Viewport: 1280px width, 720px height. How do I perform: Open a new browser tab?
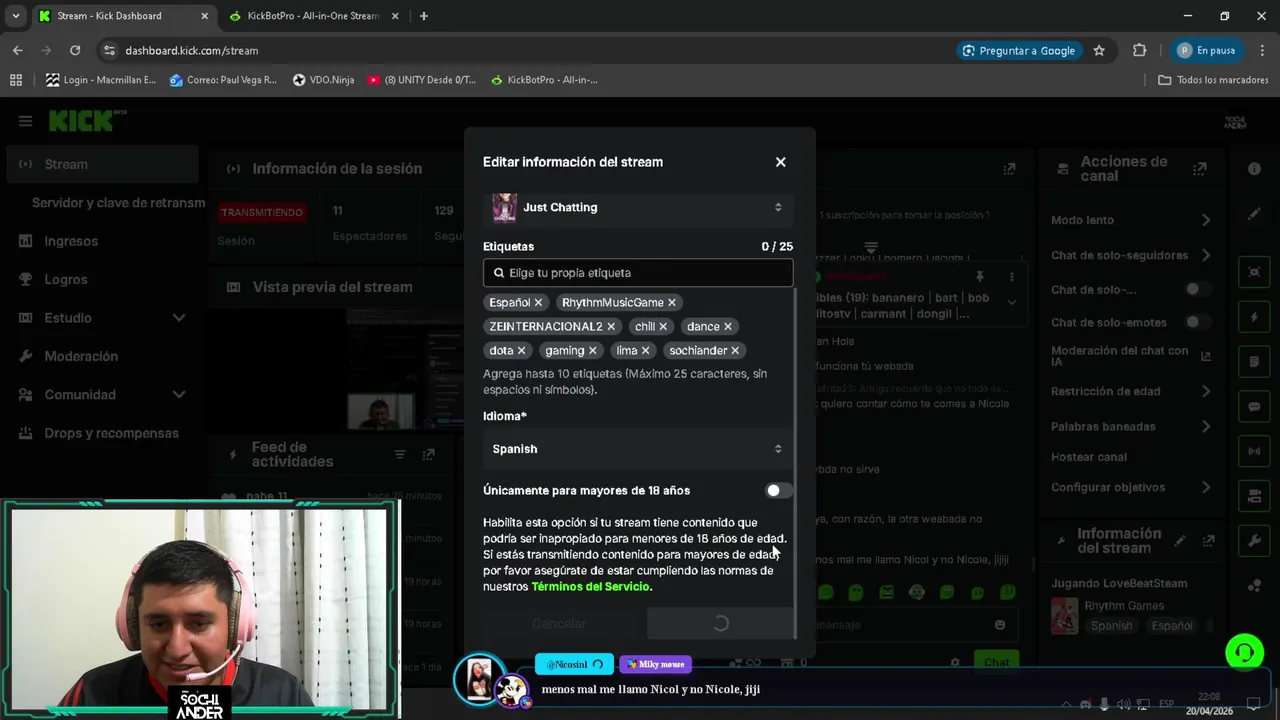(x=424, y=16)
